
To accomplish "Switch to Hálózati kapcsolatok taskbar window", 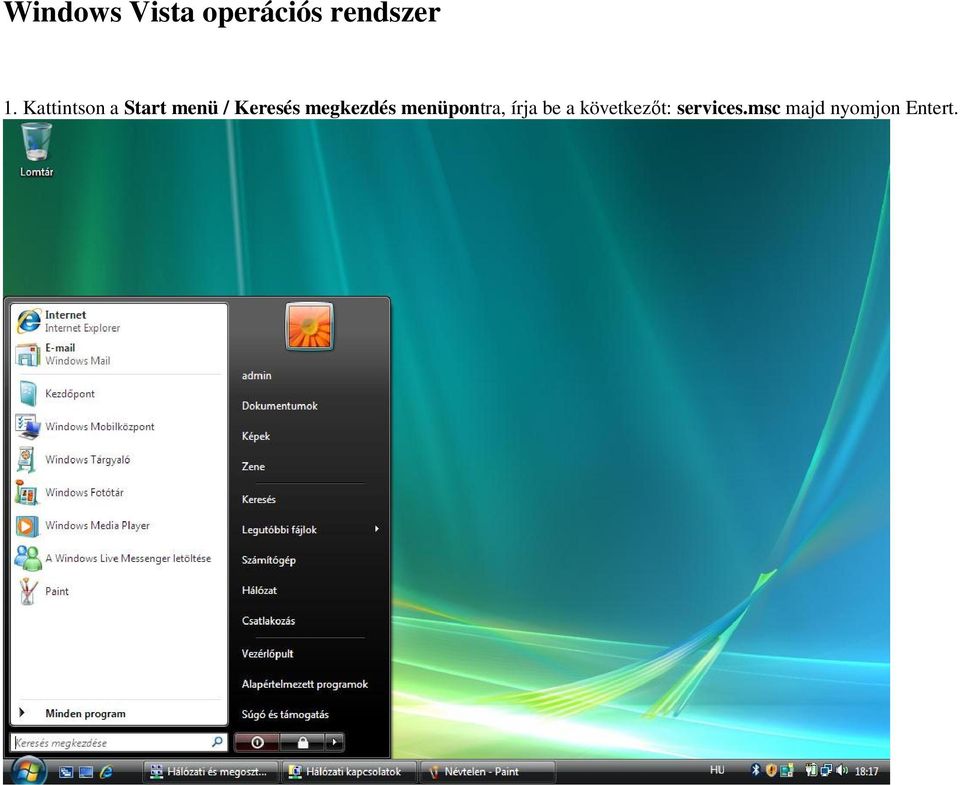I will 347,772.
